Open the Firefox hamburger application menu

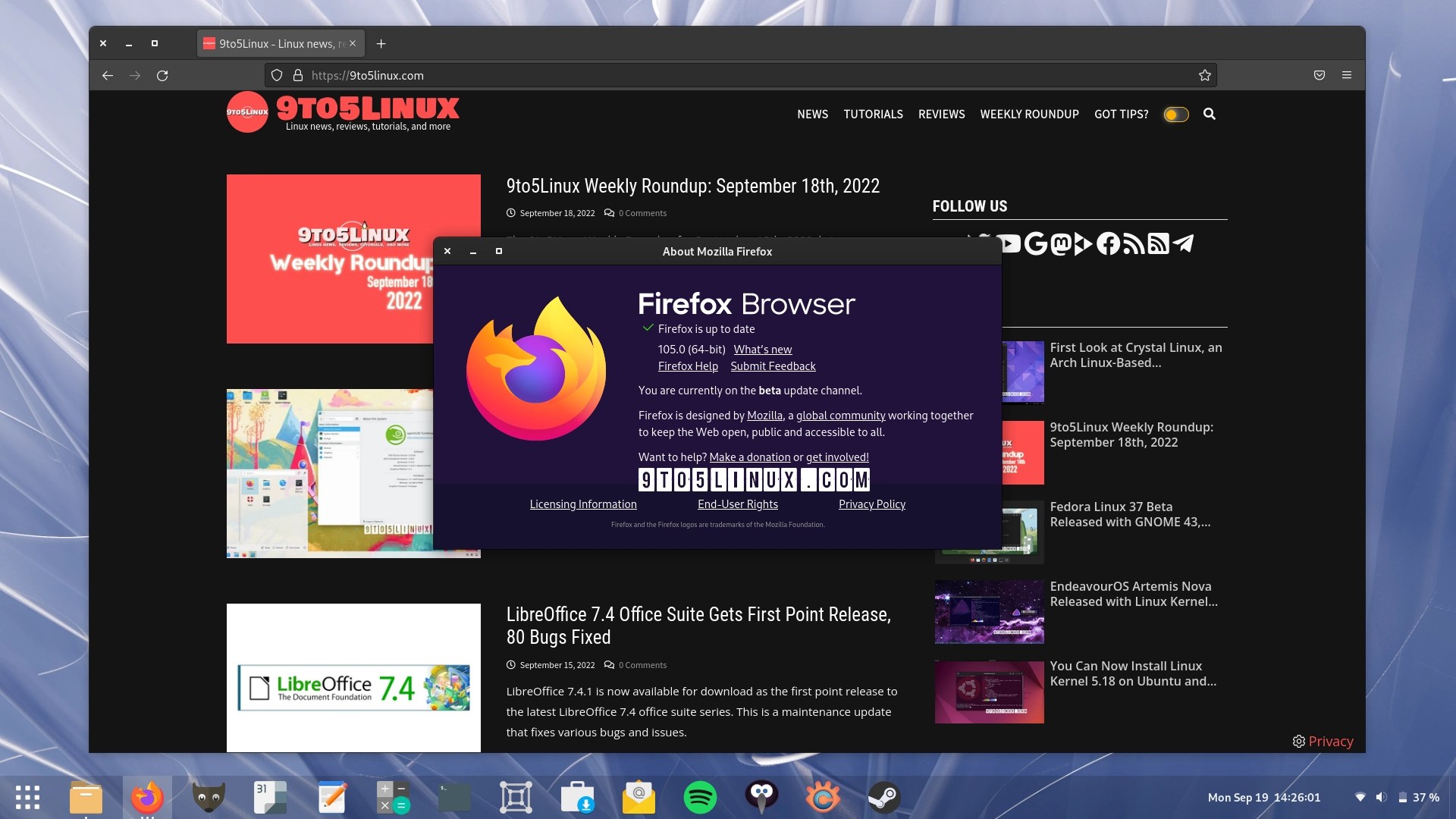(1348, 75)
